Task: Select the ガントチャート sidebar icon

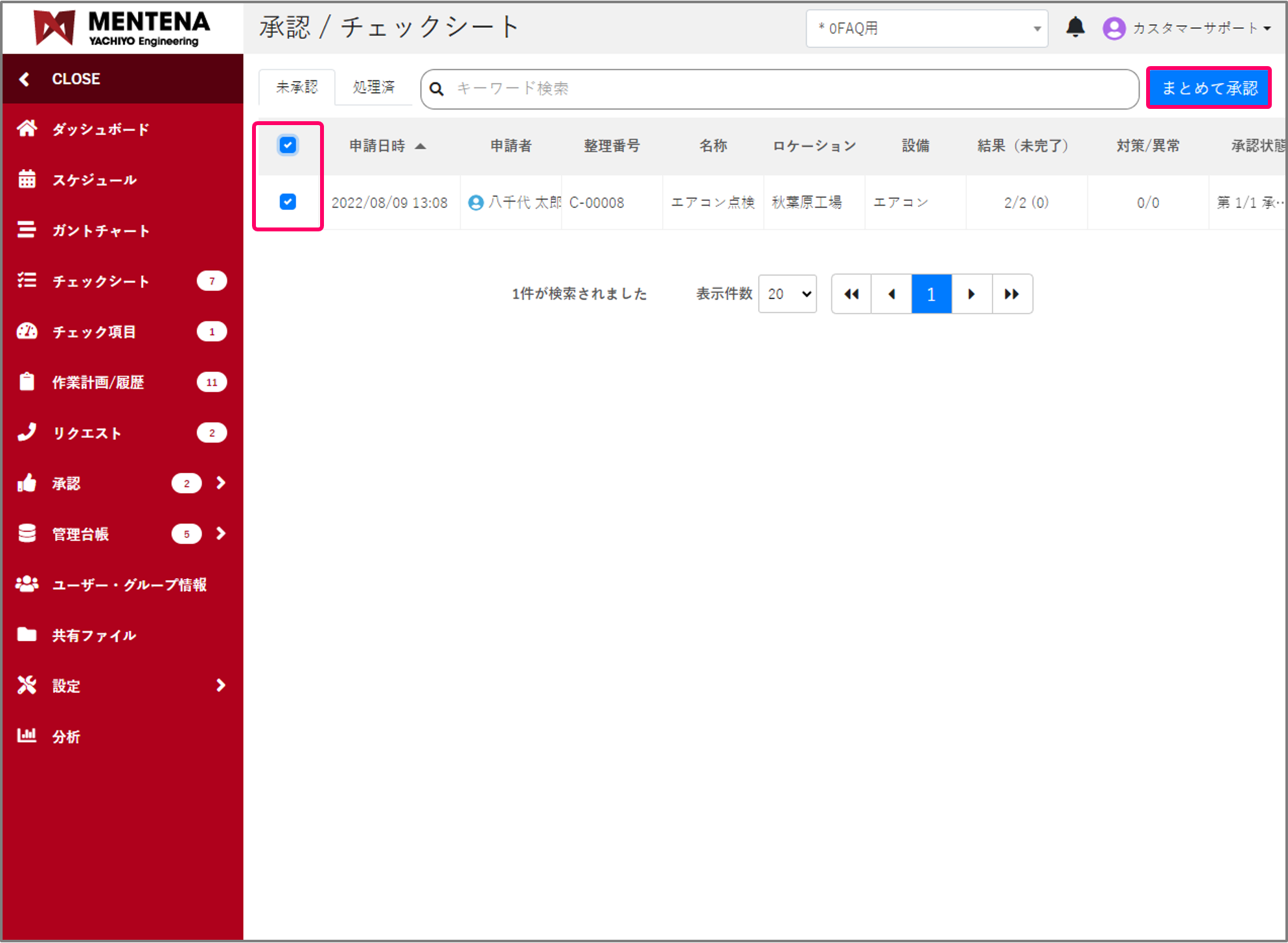Action: tap(27, 230)
